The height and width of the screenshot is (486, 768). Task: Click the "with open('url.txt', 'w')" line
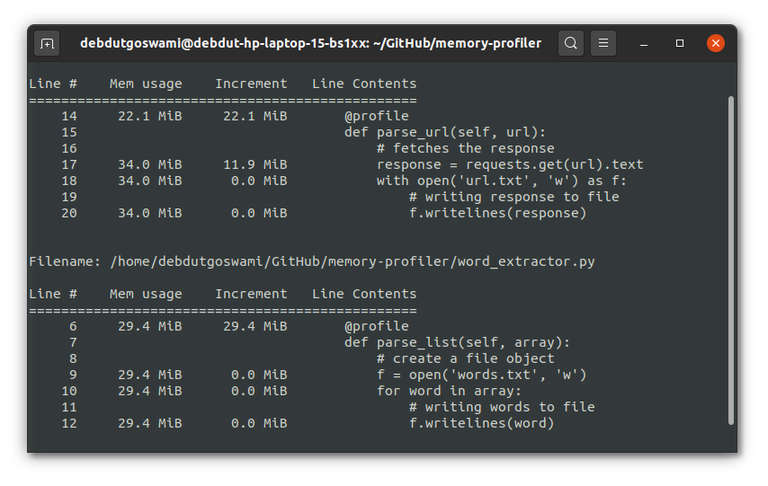click(x=505, y=180)
